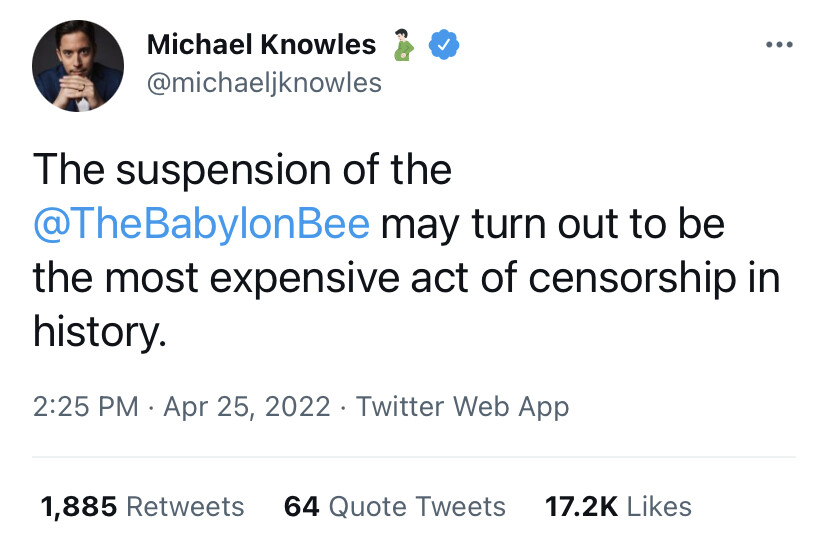This screenshot has width=828, height=539.
Task: Click the 64 quote tweet count number
Action: tap(302, 507)
